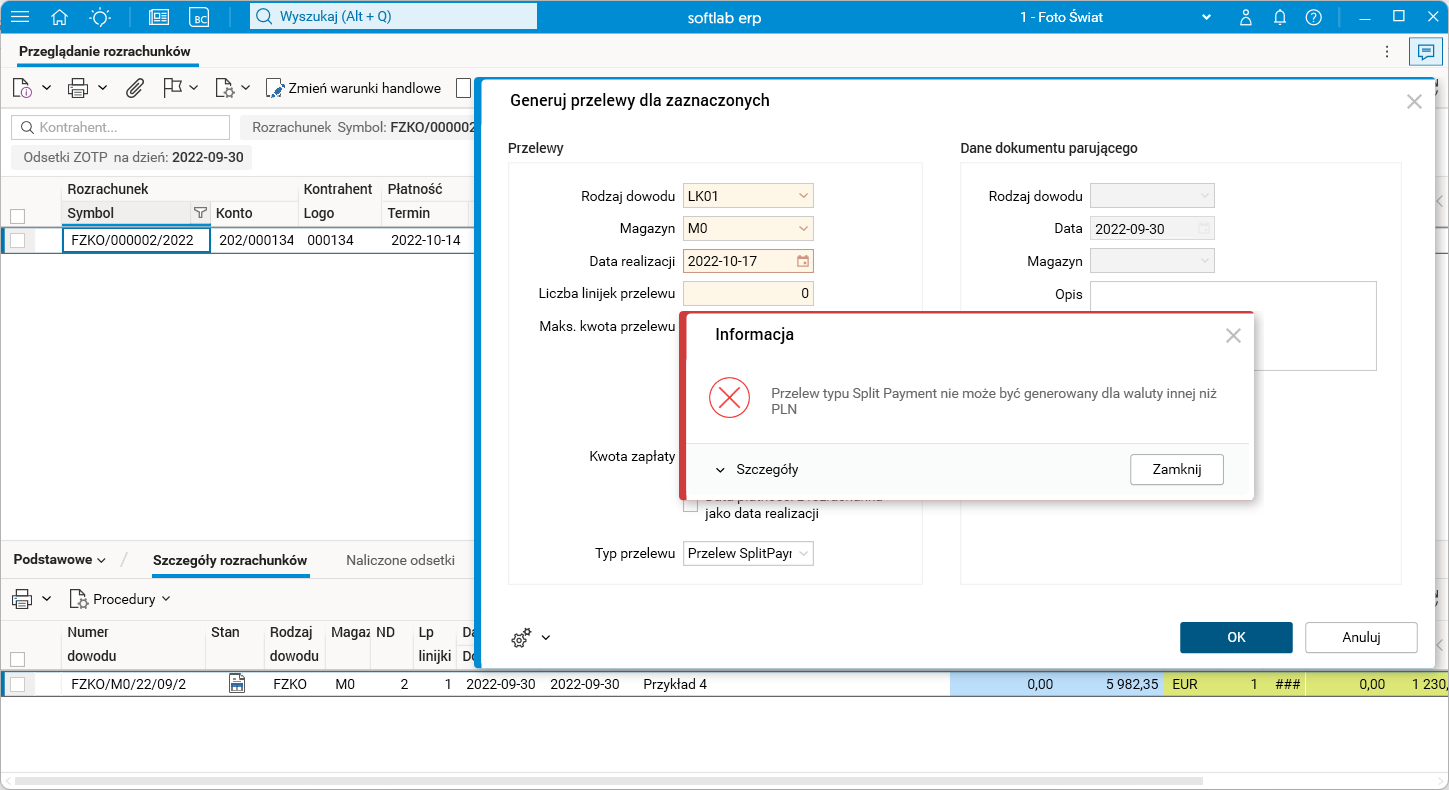This screenshot has width=1449, height=790.
Task: Click the Stan document icon in FZKO row
Action: (237, 684)
